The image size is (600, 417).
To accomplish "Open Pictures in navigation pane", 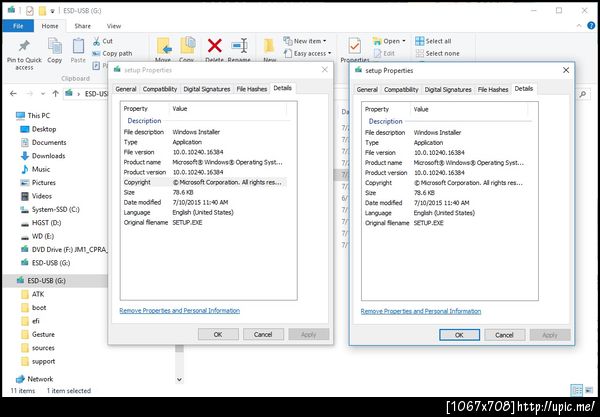I will point(38,182).
